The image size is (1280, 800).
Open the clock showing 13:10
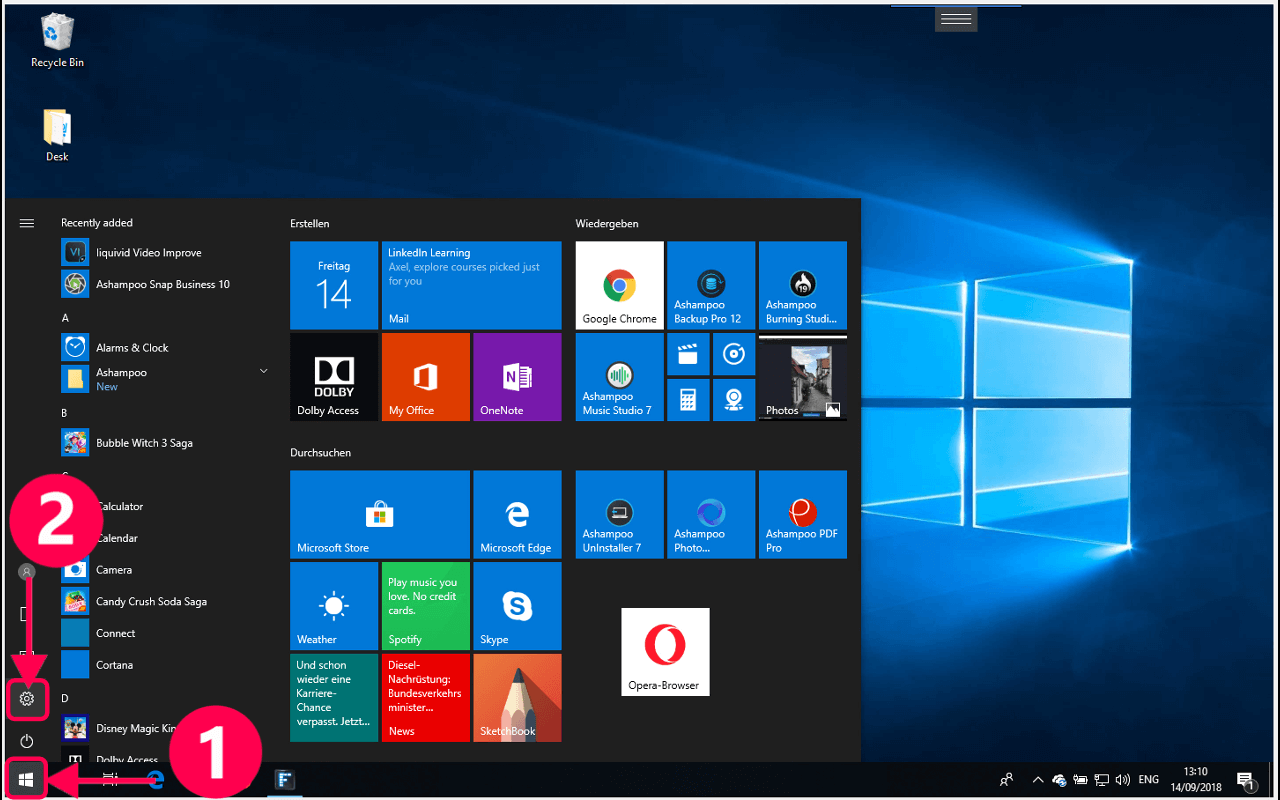pos(1195,780)
